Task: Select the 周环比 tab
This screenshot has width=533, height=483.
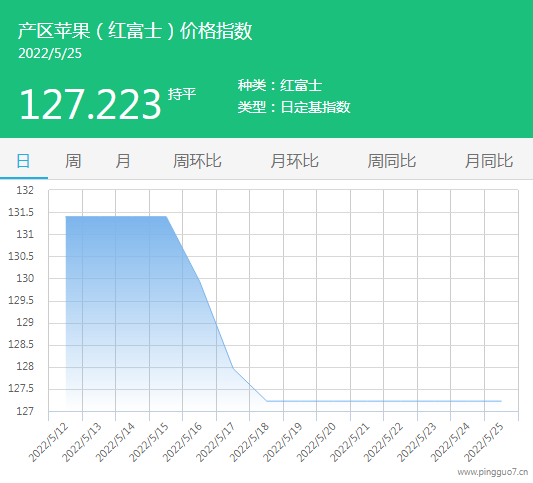Action: (x=197, y=161)
